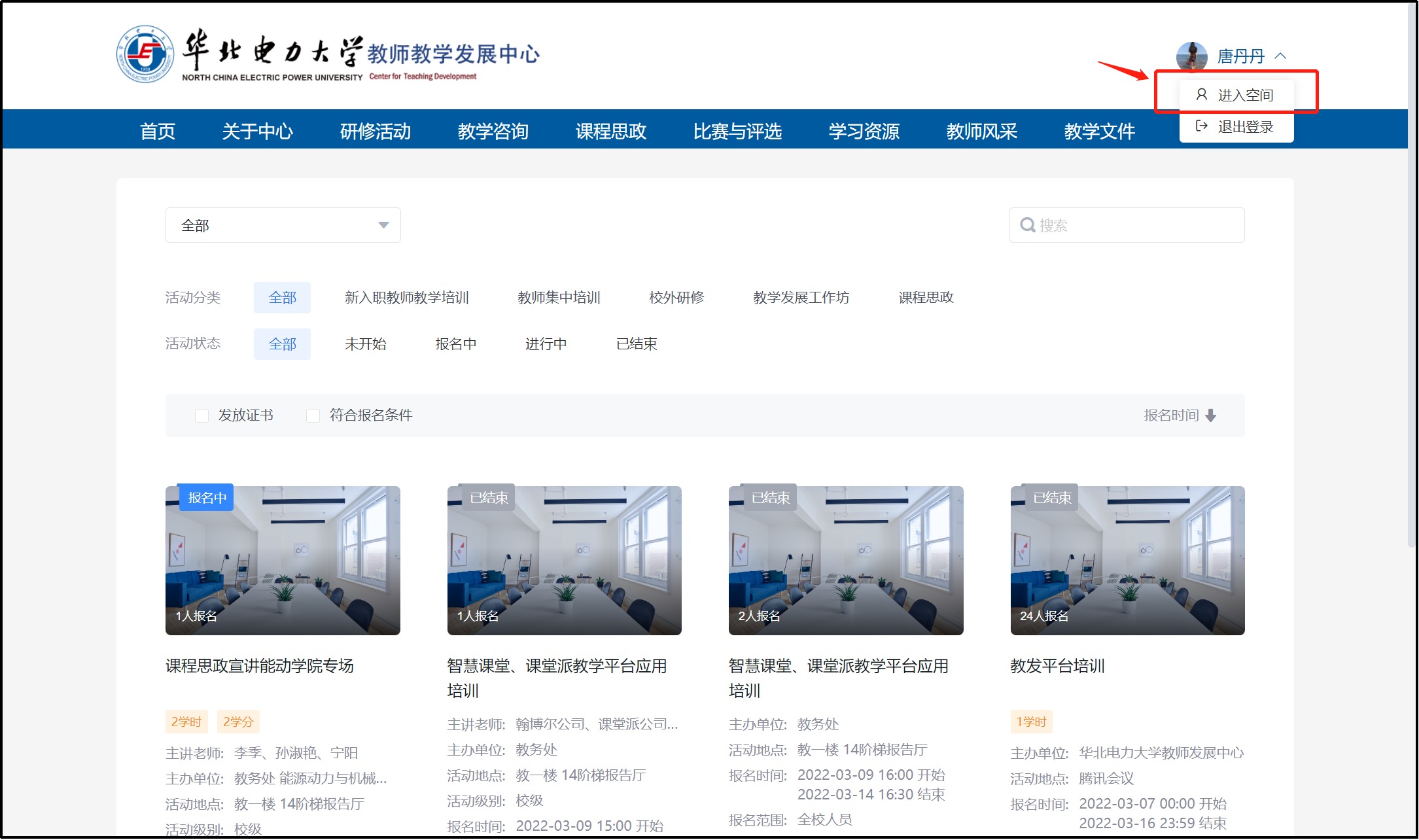Tick the 符合报名条件 checkbox

tap(313, 415)
